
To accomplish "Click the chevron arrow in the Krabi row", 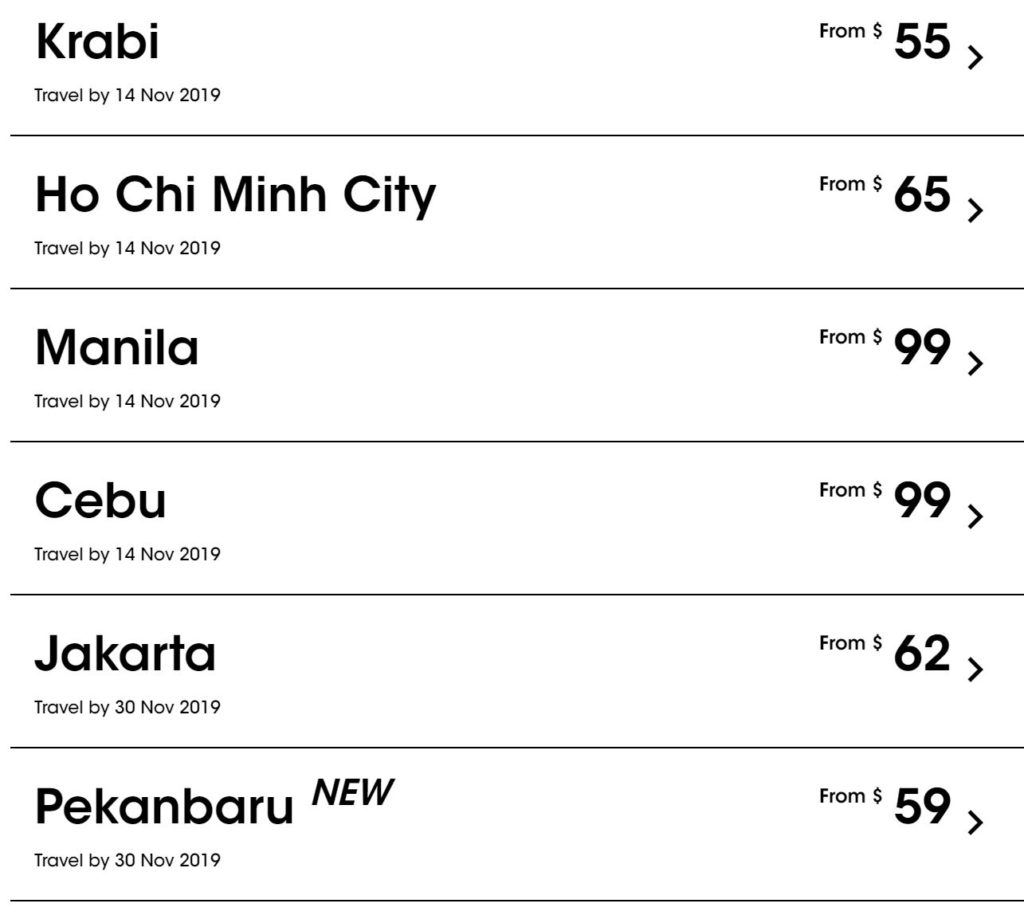I will pyautogui.click(x=976, y=58).
